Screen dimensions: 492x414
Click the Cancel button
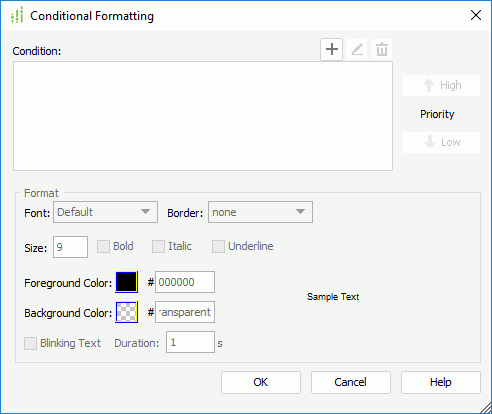pos(351,382)
